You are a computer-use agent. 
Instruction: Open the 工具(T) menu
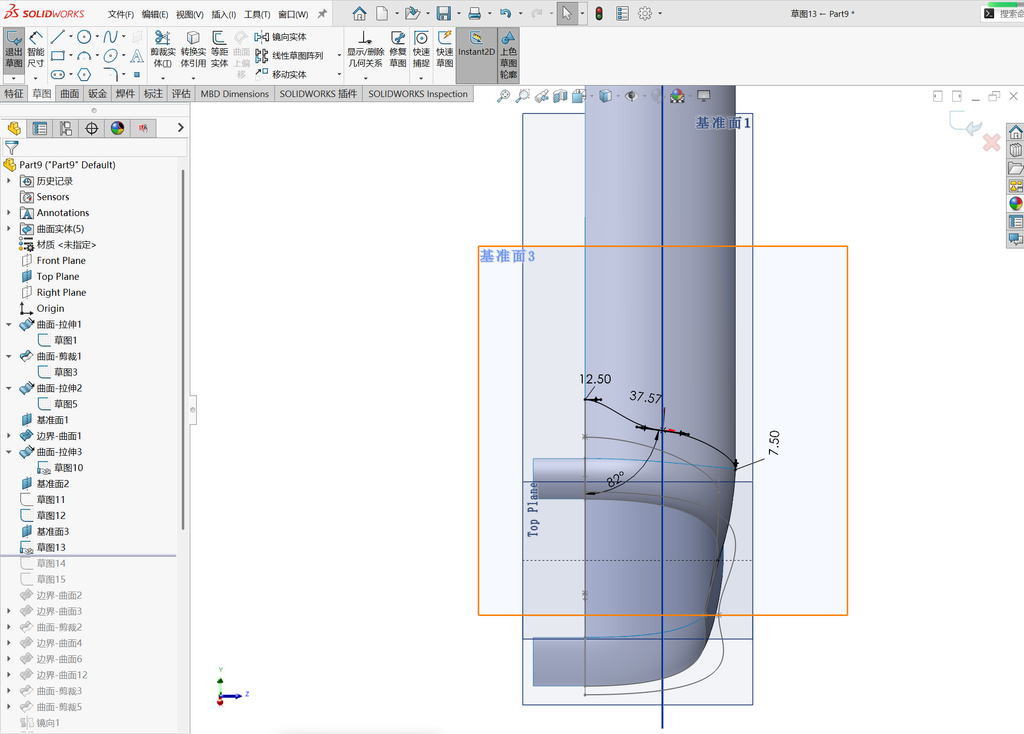(x=257, y=14)
